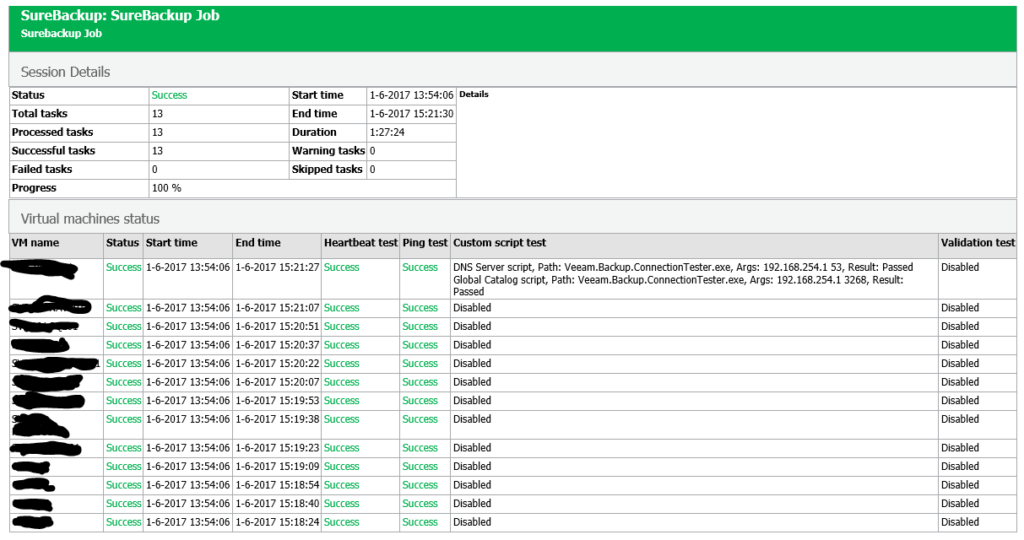Select the end time cell 1-6-2017 15:18:24

(277, 522)
